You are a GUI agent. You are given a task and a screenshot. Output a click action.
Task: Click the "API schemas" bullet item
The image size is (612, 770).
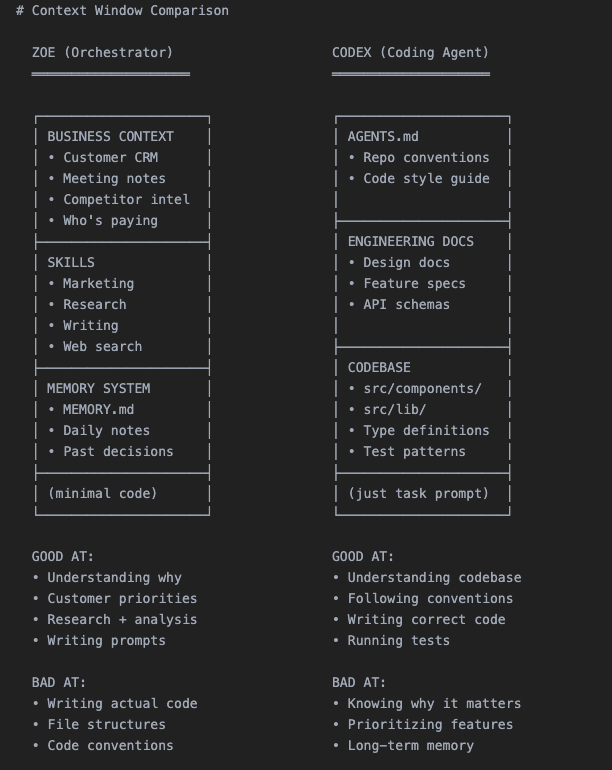pos(406,304)
